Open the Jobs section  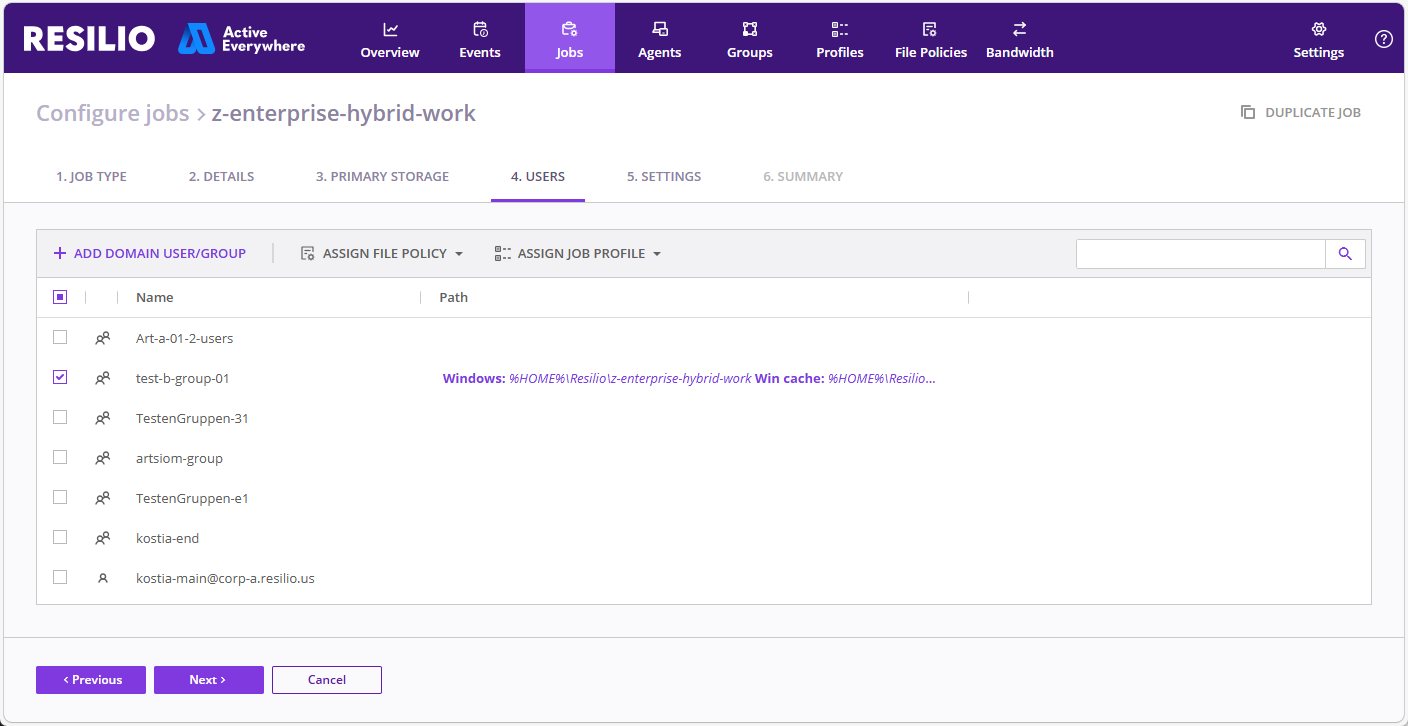pos(570,38)
